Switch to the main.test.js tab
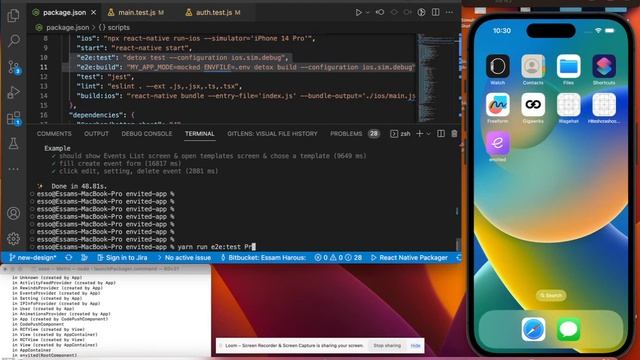This screenshot has width=640, height=360. tap(136, 13)
